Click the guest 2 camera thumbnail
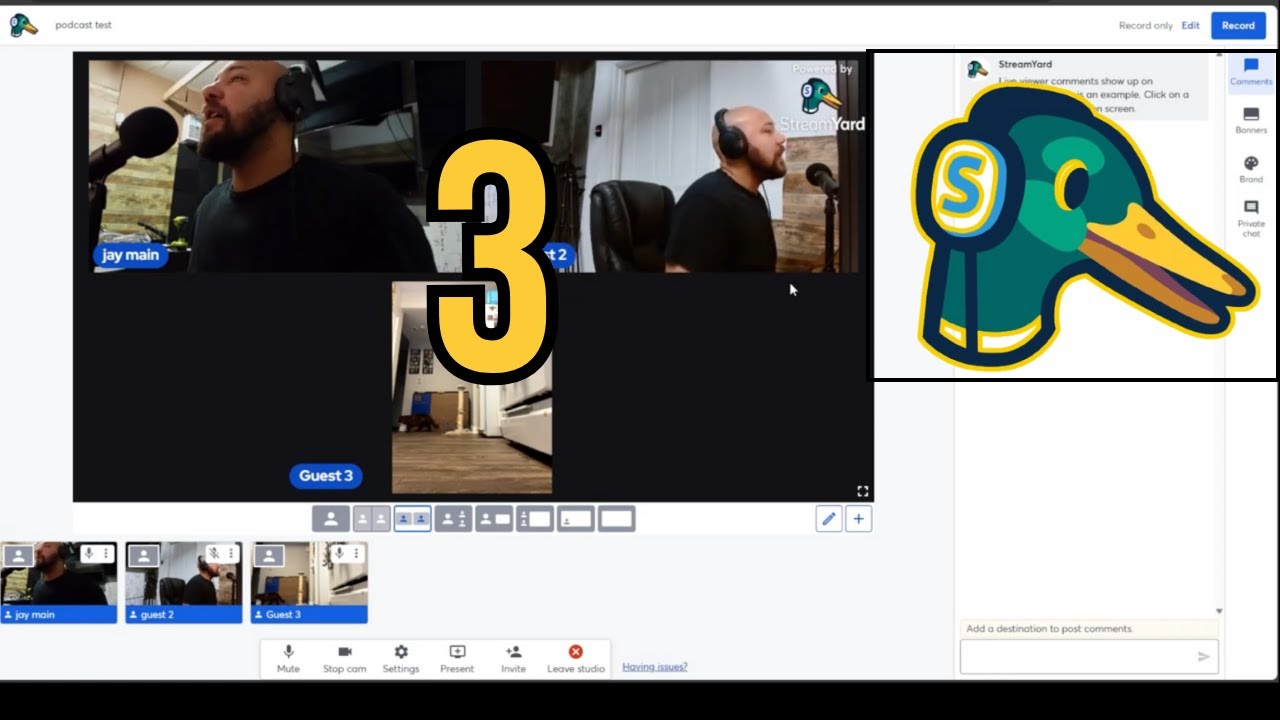Screen dimensions: 1280x720 click(x=183, y=583)
